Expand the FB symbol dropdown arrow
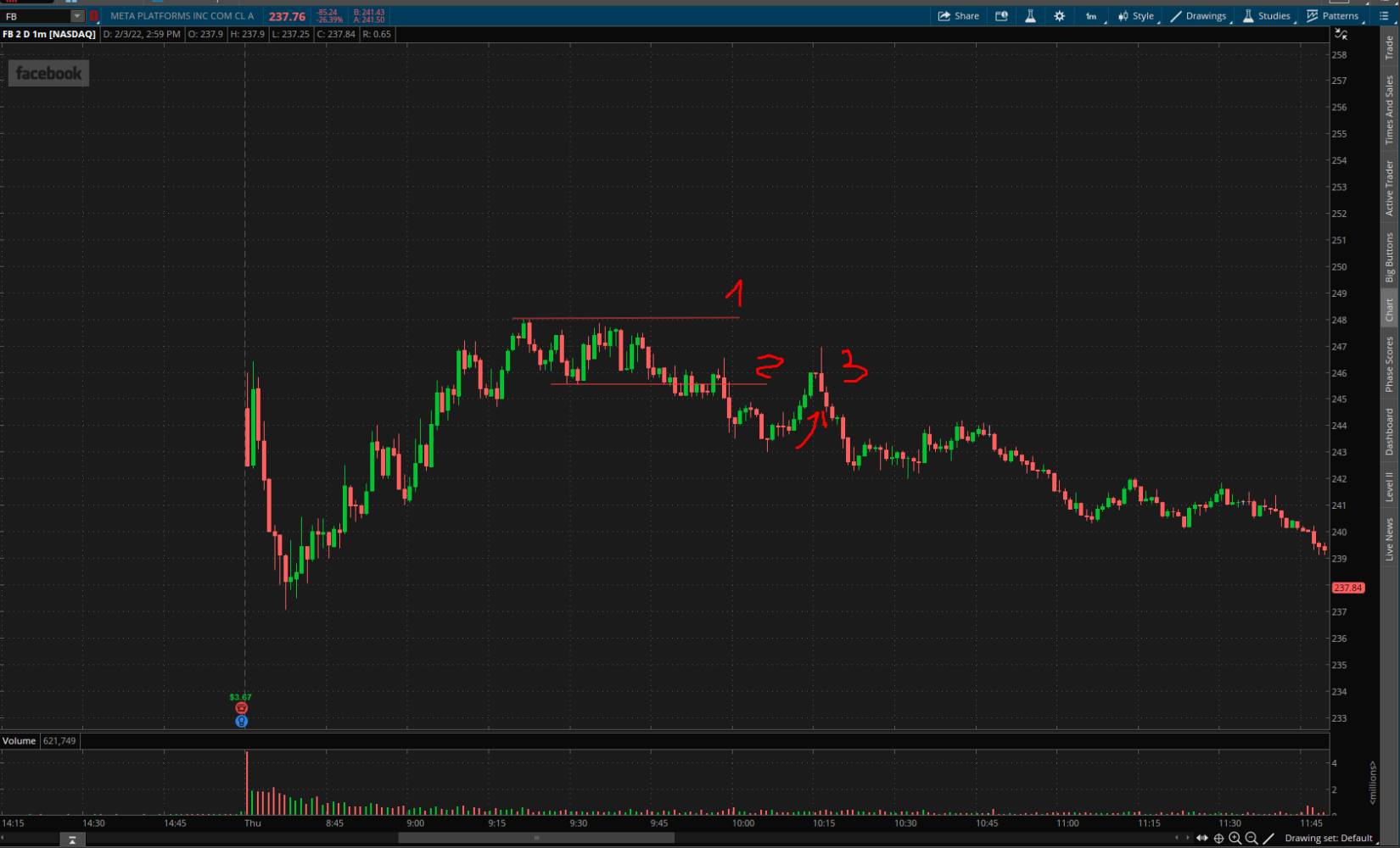 click(x=77, y=16)
